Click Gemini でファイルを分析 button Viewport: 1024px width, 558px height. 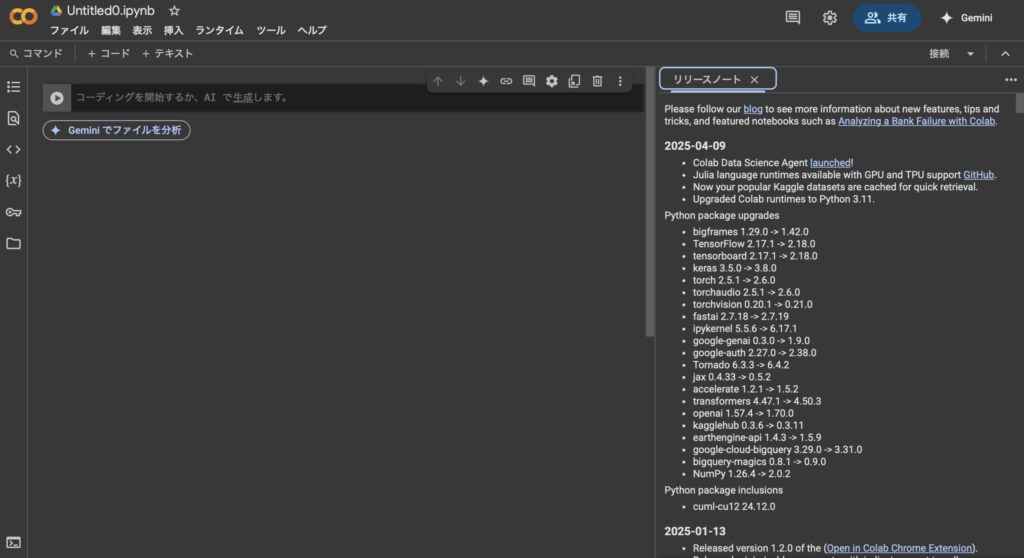tap(116, 130)
